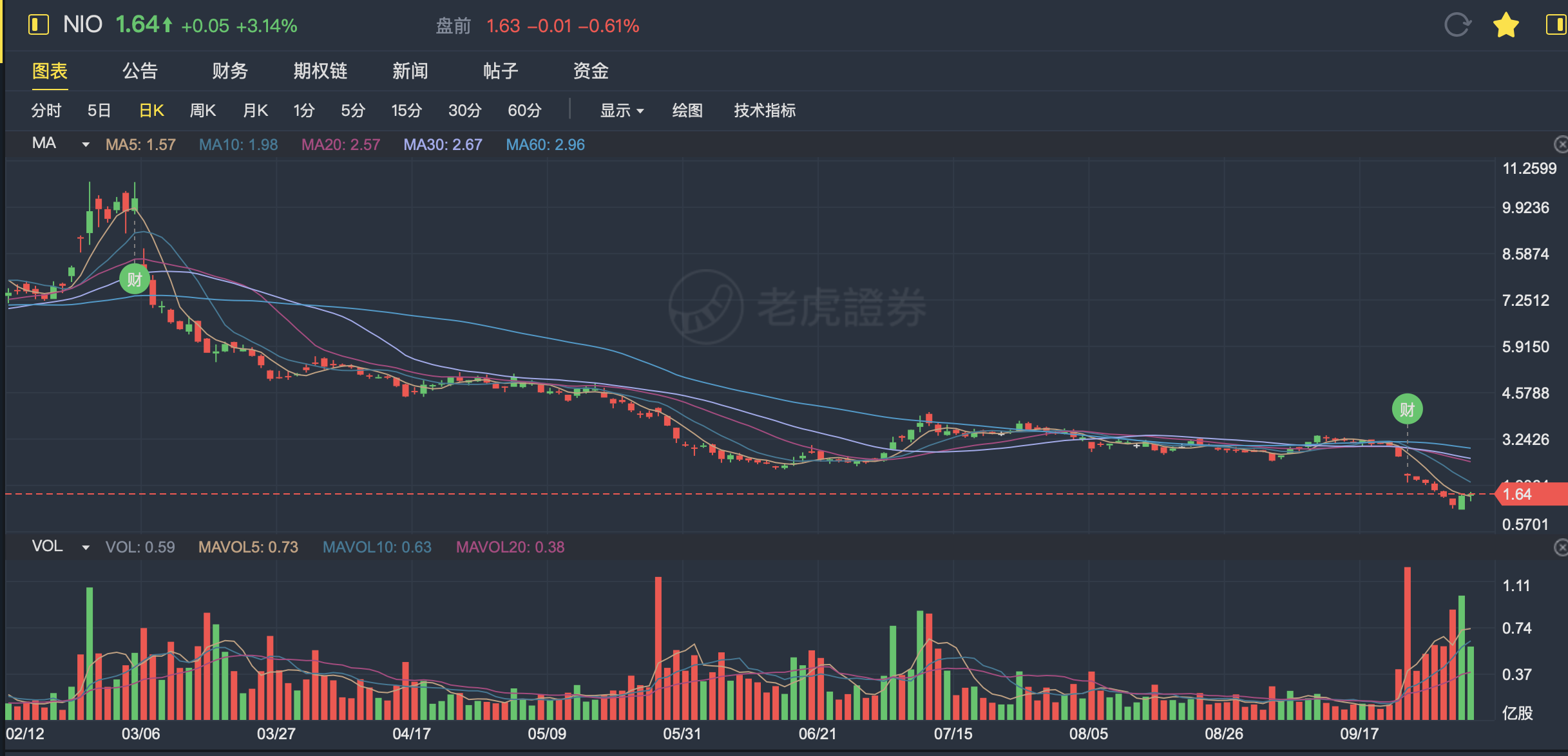Select the 月K chart period
This screenshot has width=1568, height=756.
click(x=255, y=111)
